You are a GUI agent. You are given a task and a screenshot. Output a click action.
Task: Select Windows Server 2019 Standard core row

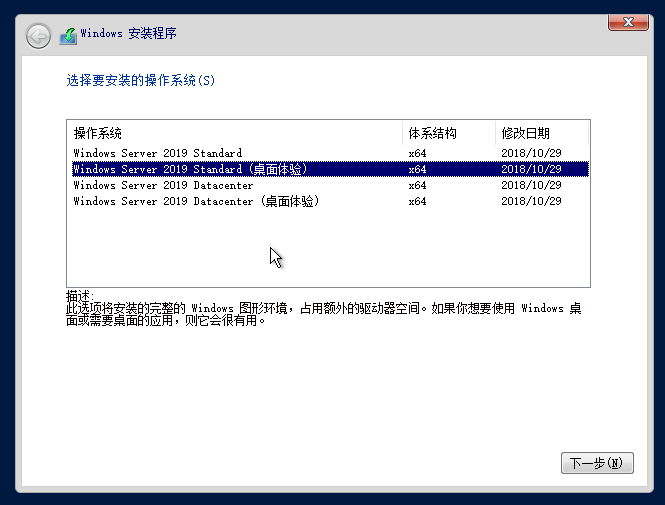330,153
